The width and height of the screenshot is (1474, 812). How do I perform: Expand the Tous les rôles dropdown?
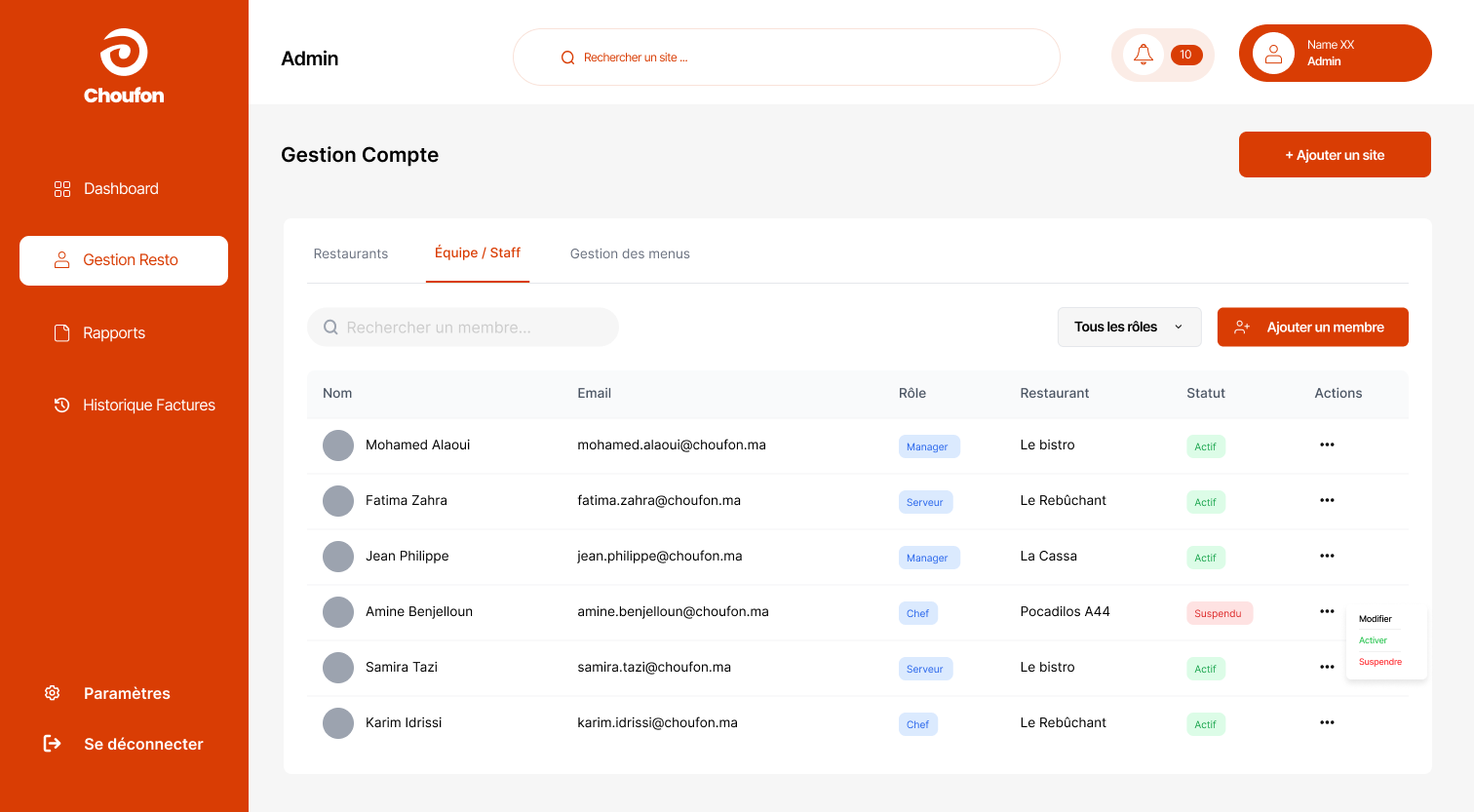[x=1130, y=327]
